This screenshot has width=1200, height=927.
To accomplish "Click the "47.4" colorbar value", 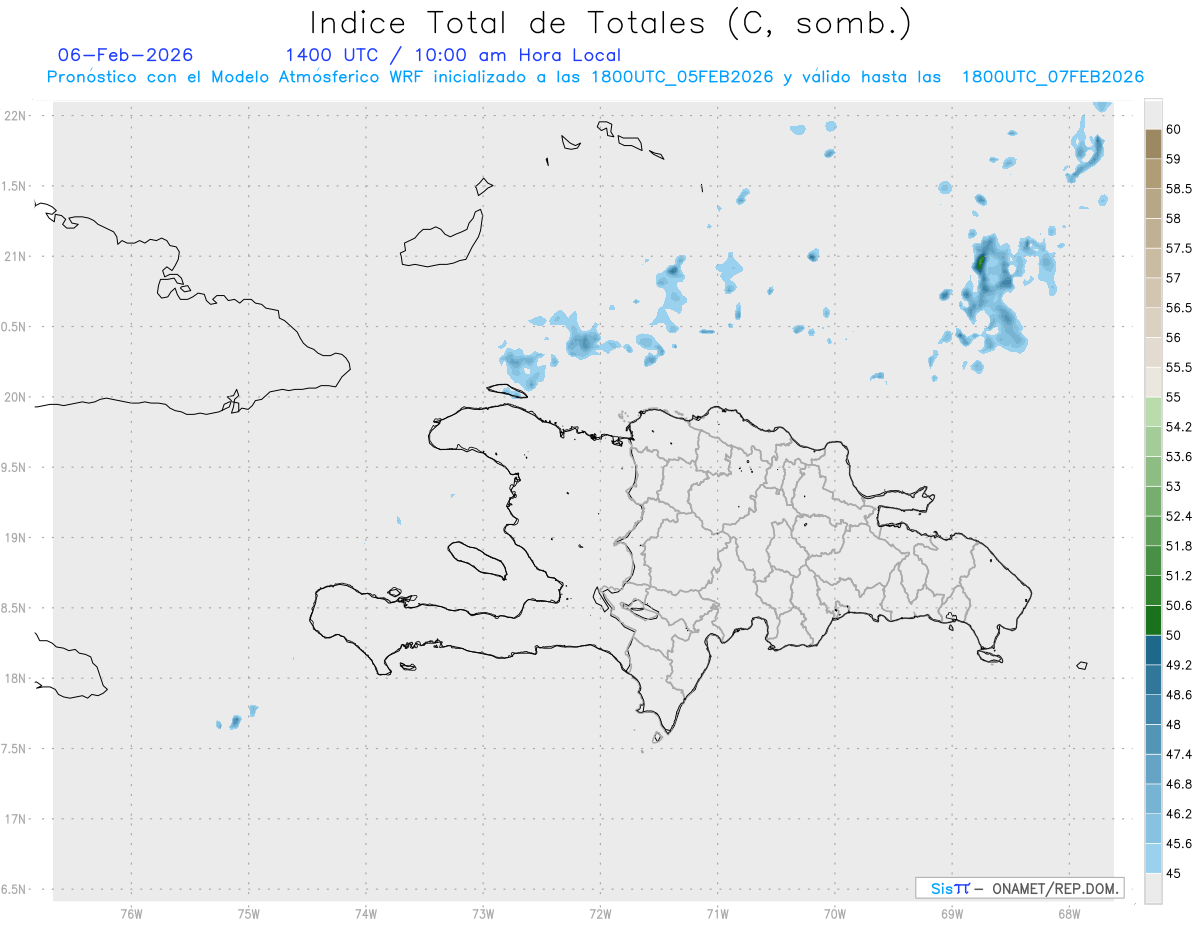I will [1178, 754].
